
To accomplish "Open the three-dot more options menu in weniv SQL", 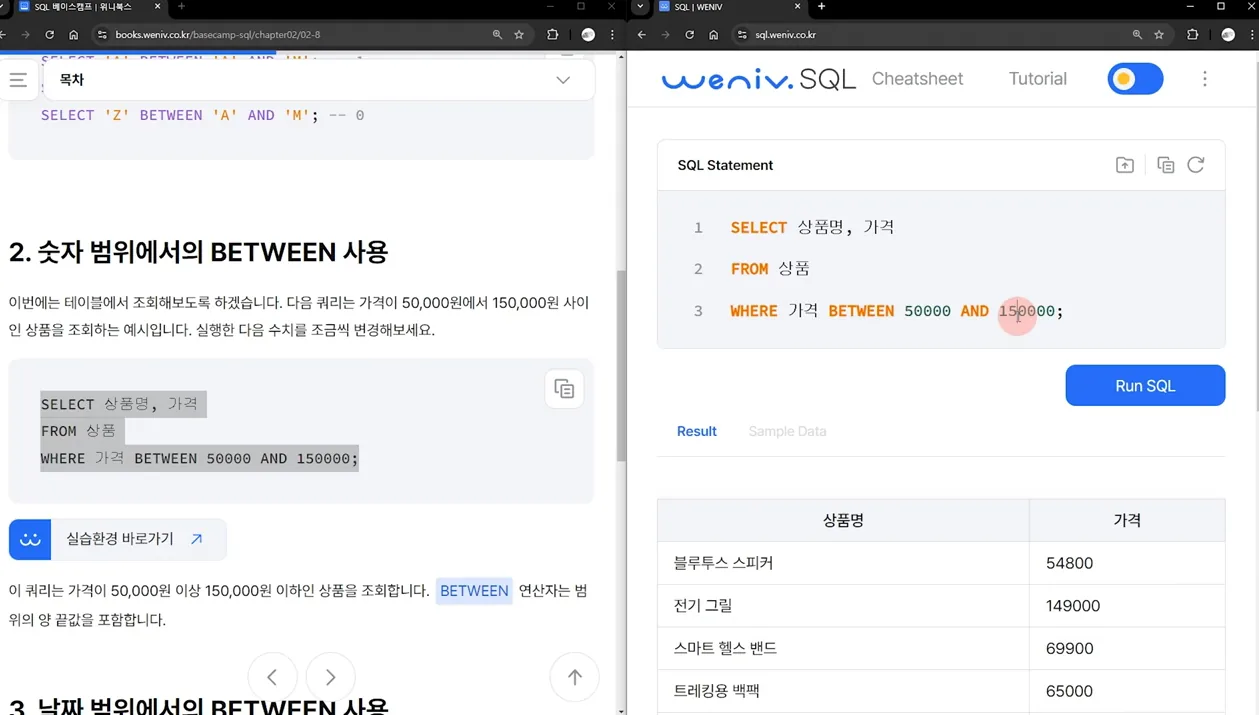I will coord(1205,79).
